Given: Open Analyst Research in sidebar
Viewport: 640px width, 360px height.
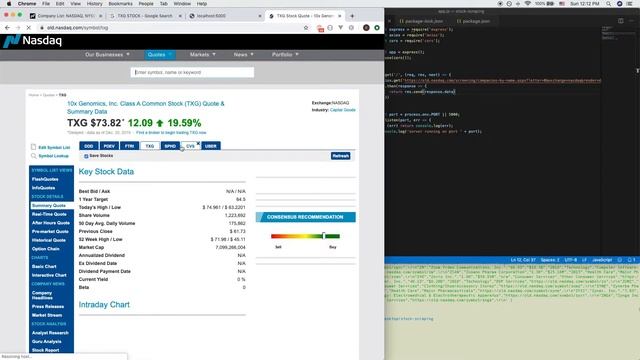Looking at the screenshot, I should click(x=50, y=333).
